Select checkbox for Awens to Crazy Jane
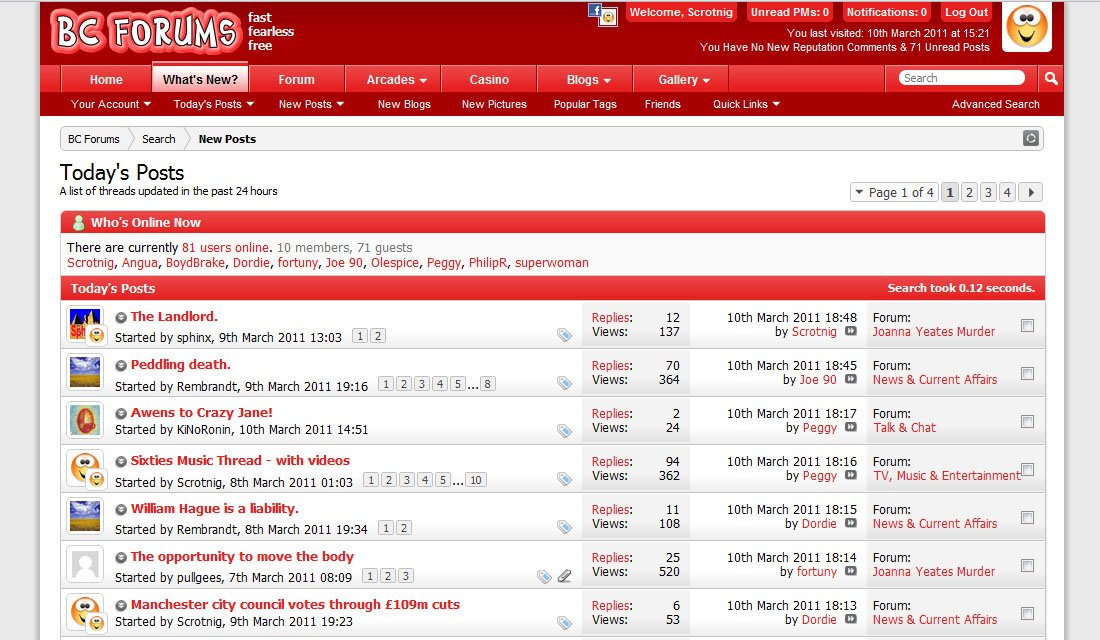The width and height of the screenshot is (1100, 640). pos(1027,421)
